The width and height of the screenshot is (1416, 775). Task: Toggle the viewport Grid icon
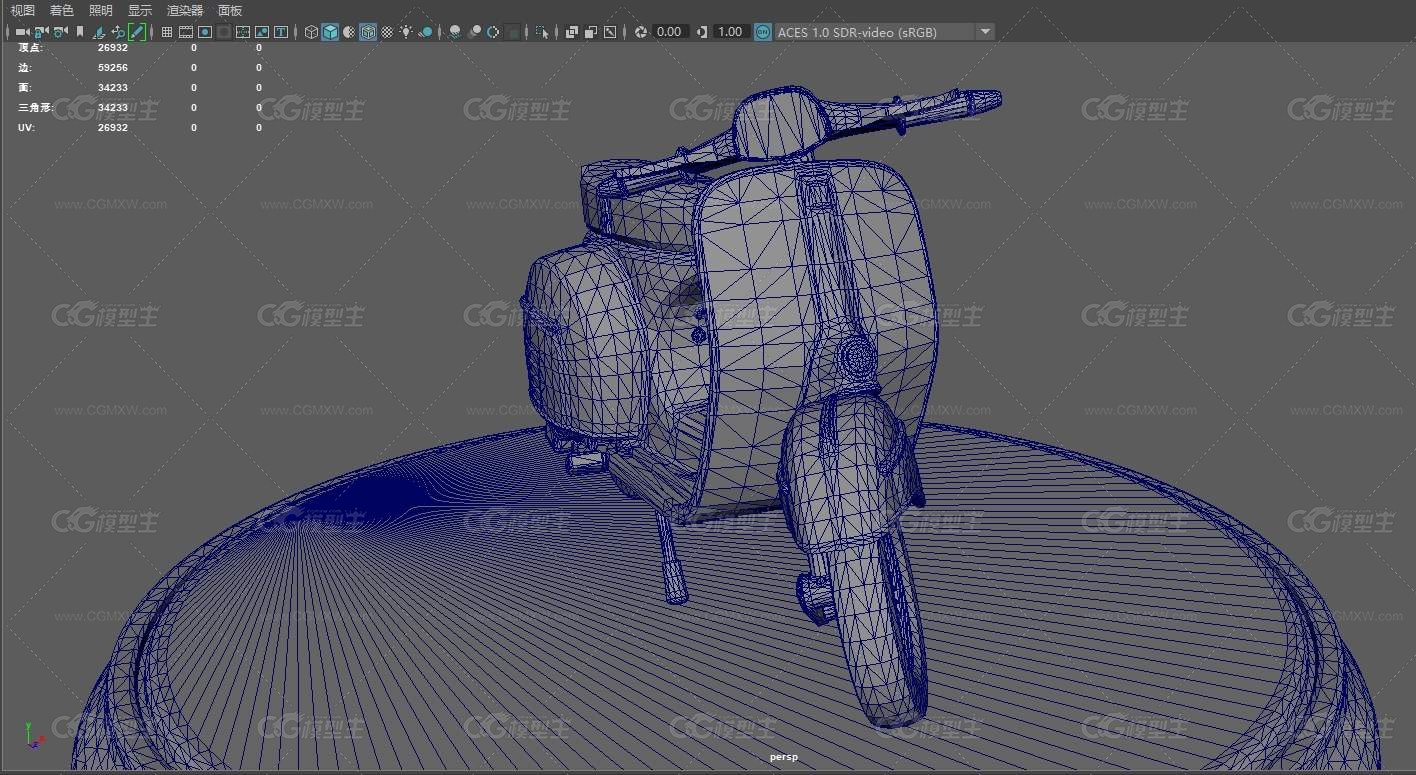click(x=167, y=32)
